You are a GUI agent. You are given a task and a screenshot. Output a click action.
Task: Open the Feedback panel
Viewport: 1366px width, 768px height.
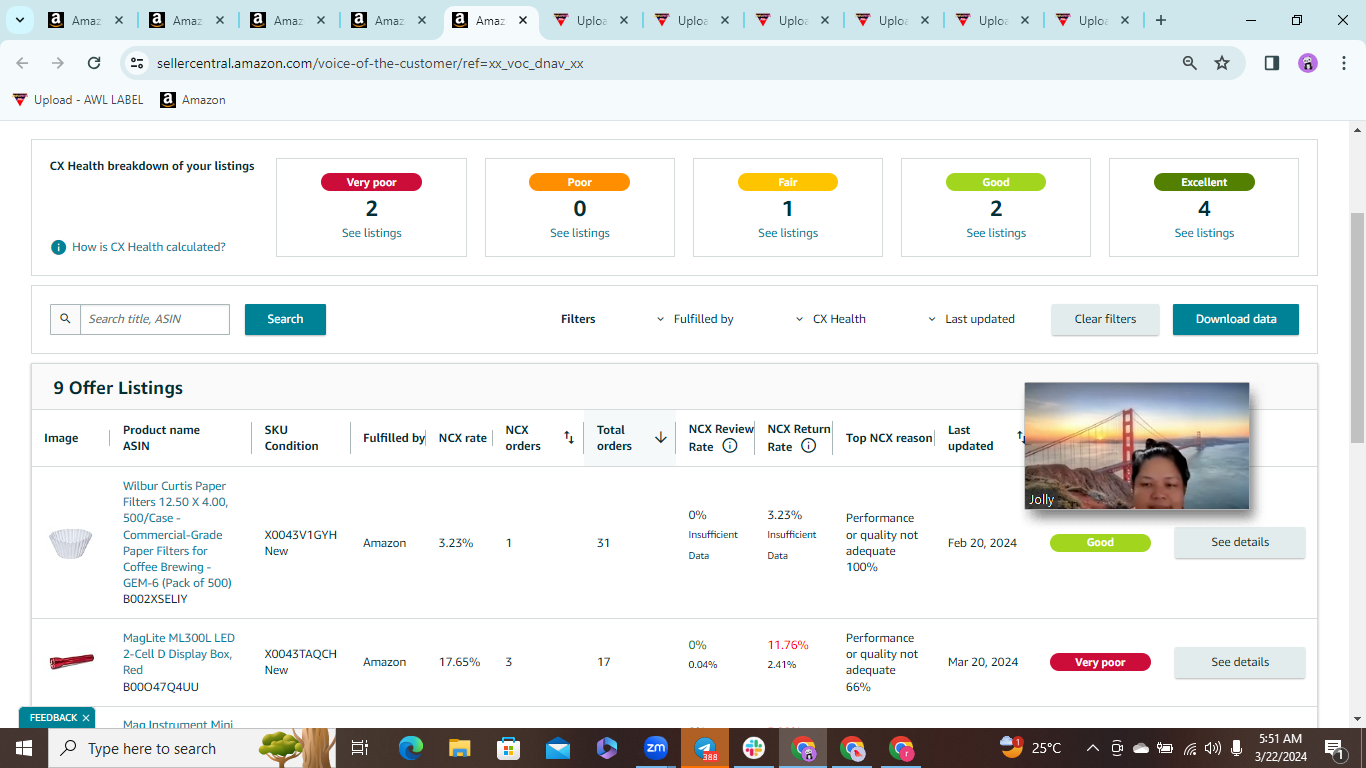point(53,718)
